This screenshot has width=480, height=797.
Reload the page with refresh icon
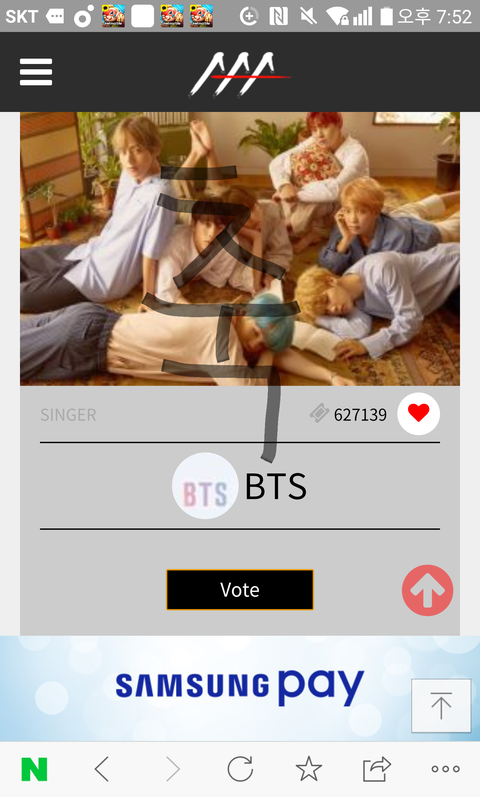(240, 769)
